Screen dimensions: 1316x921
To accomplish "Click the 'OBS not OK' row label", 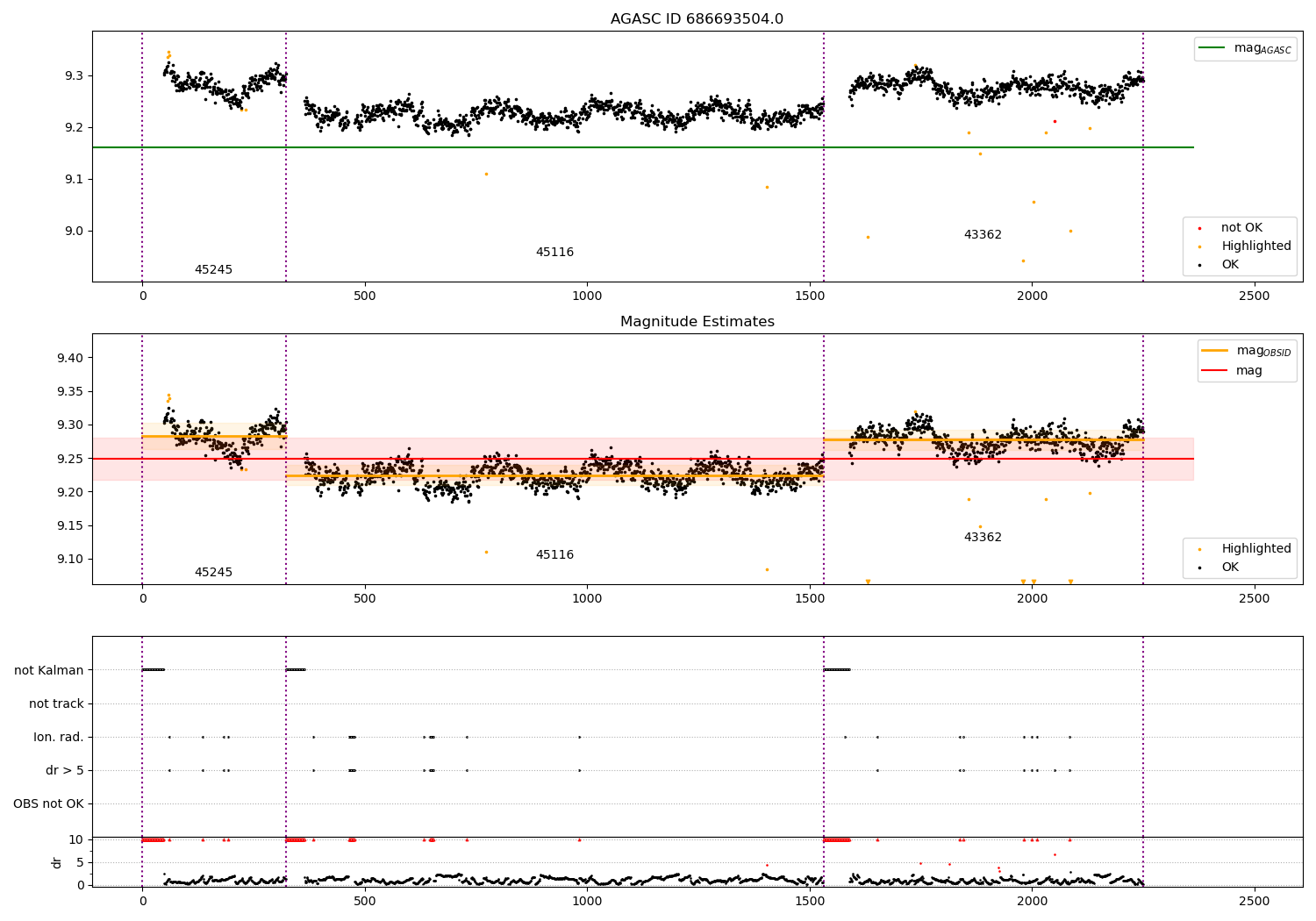I will (48, 803).
